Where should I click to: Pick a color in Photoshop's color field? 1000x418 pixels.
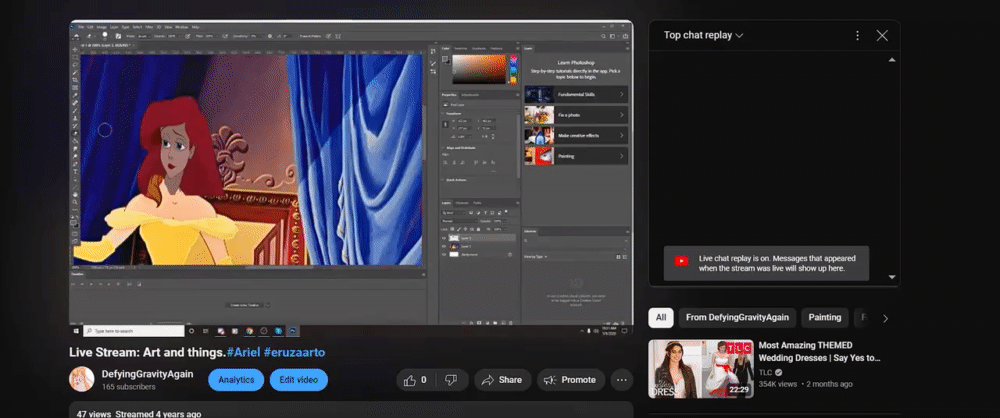479,69
